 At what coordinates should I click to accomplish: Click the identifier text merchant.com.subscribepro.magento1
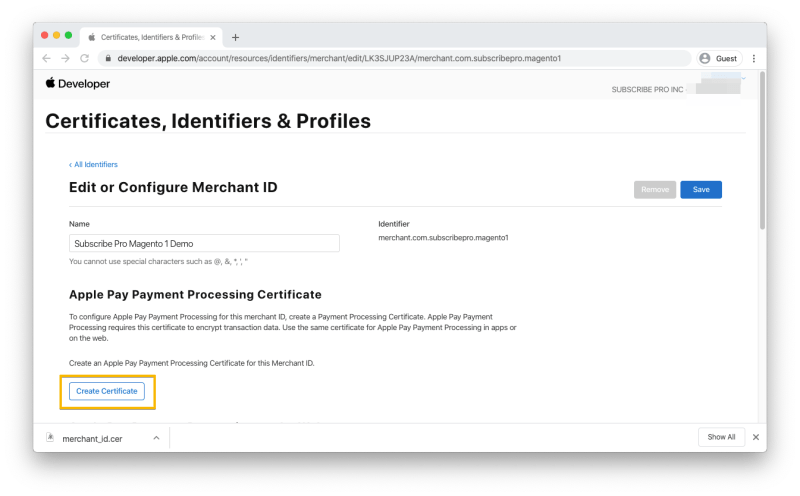coord(443,237)
